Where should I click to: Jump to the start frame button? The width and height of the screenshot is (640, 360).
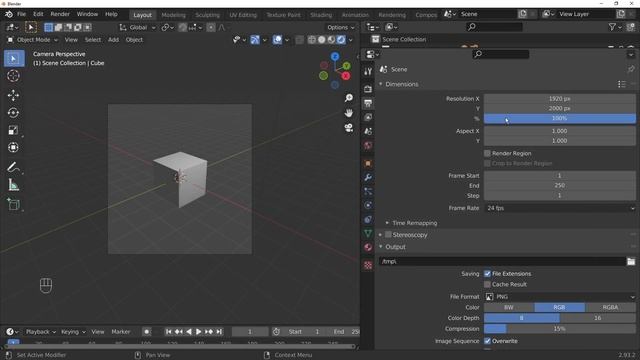[x=169, y=332]
